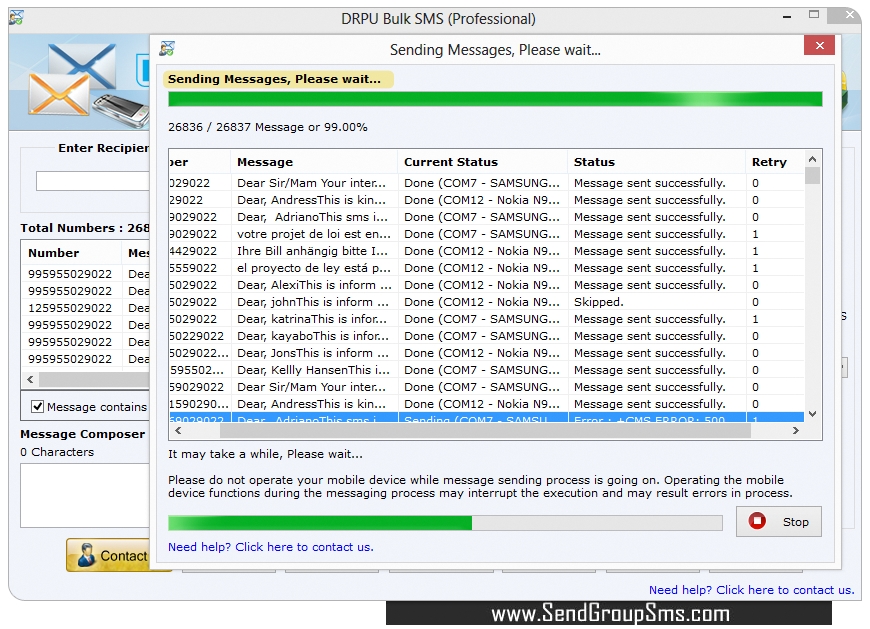Viewport: 870px width, 629px height.
Task: Click the bottom progress bar near Stop
Action: click(x=445, y=523)
